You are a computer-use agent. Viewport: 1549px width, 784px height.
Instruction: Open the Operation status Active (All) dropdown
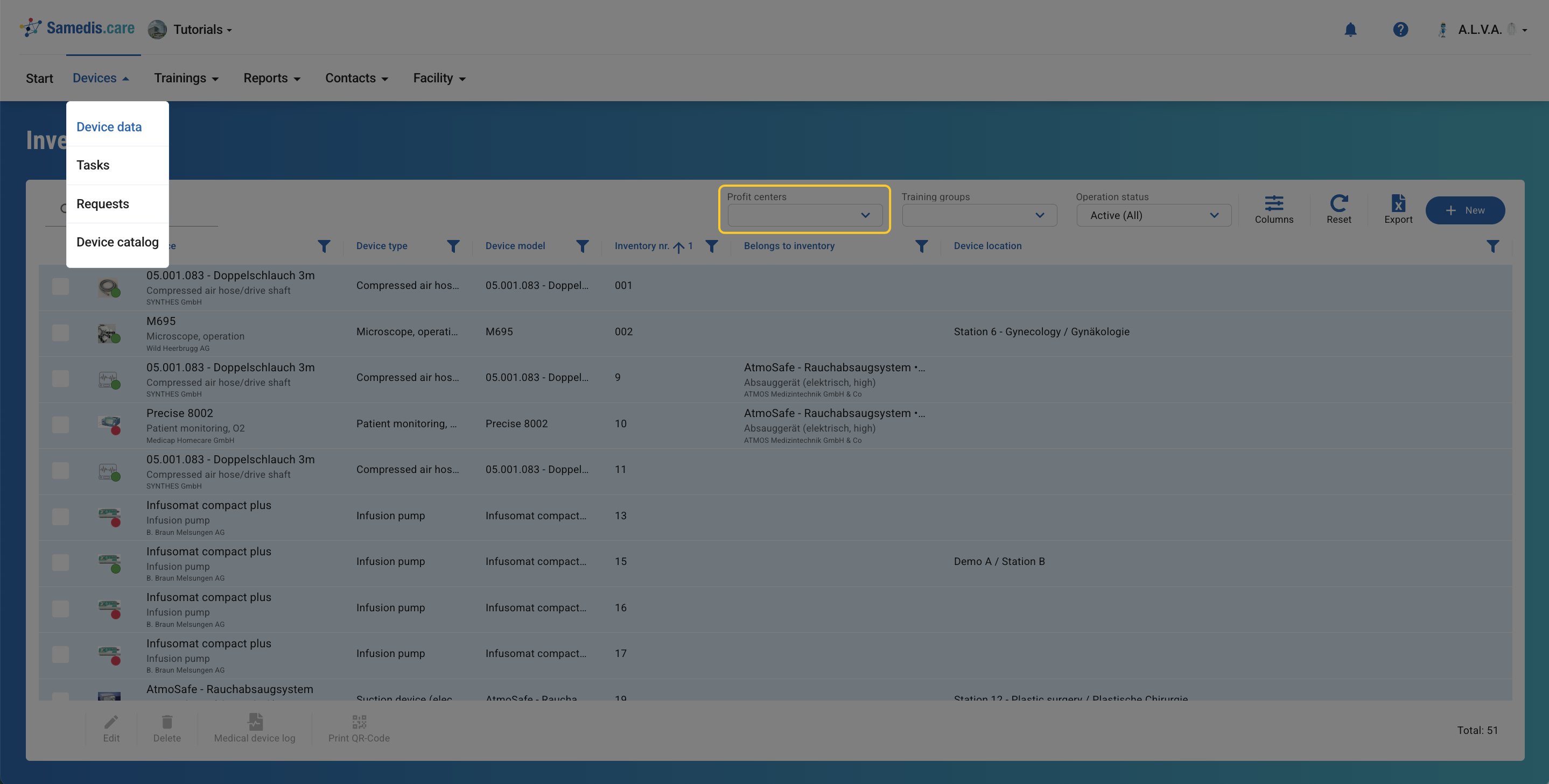point(1153,215)
